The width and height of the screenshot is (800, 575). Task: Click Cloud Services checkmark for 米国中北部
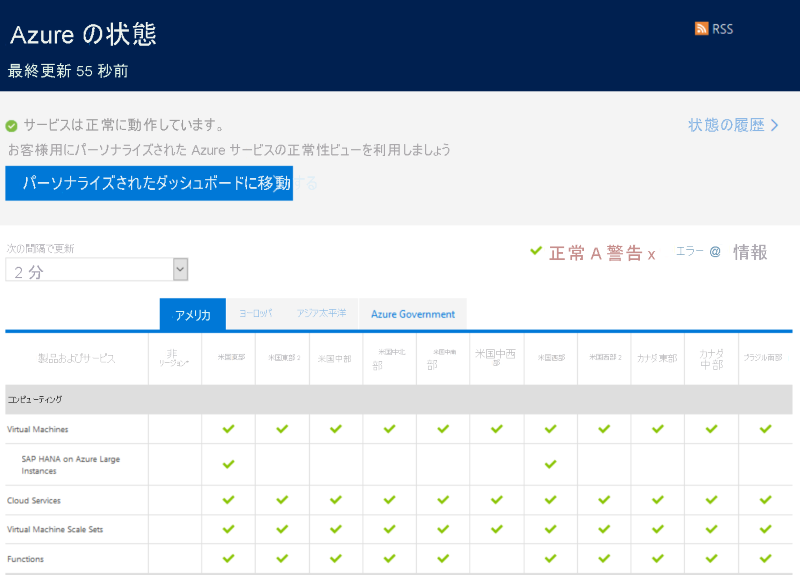[x=390, y=499]
